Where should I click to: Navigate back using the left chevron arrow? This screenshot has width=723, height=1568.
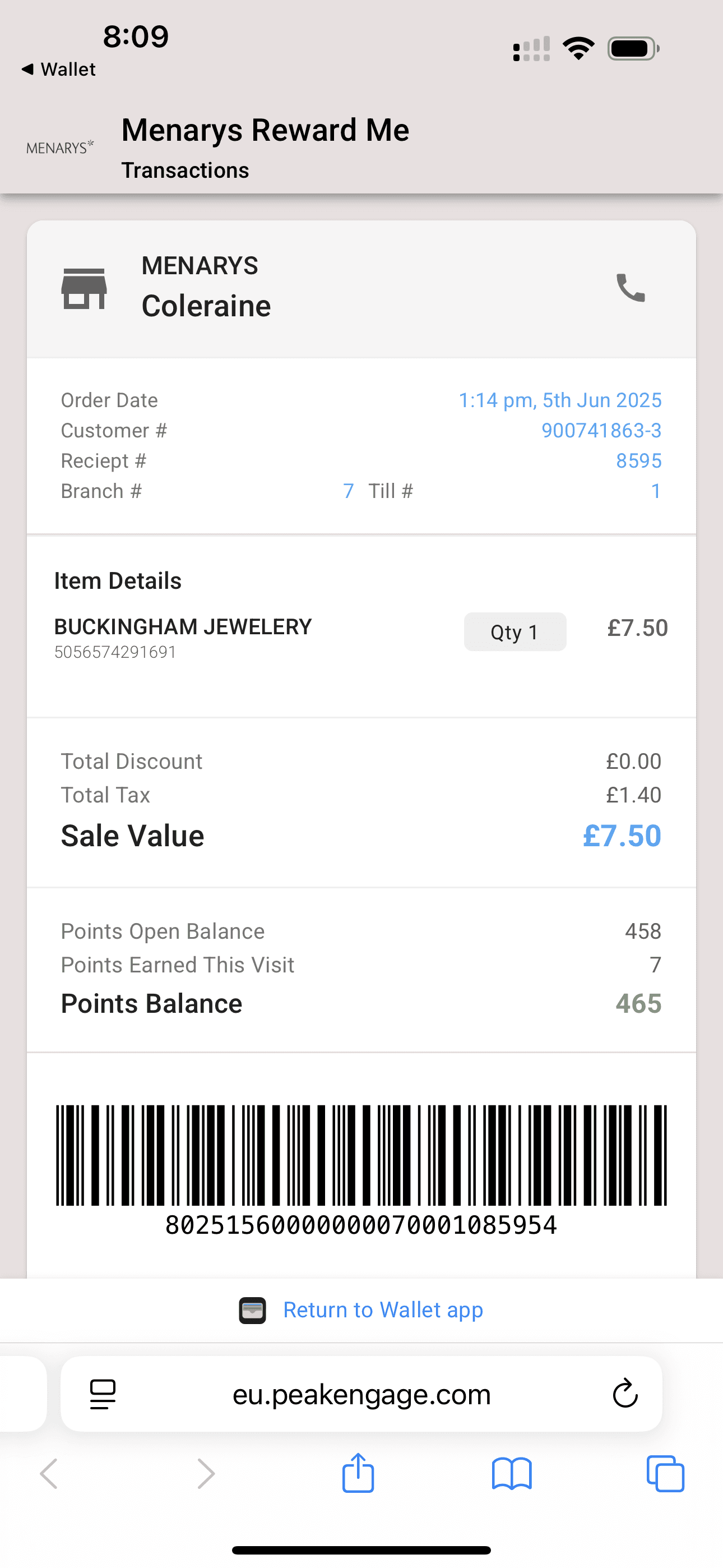coord(49,1474)
